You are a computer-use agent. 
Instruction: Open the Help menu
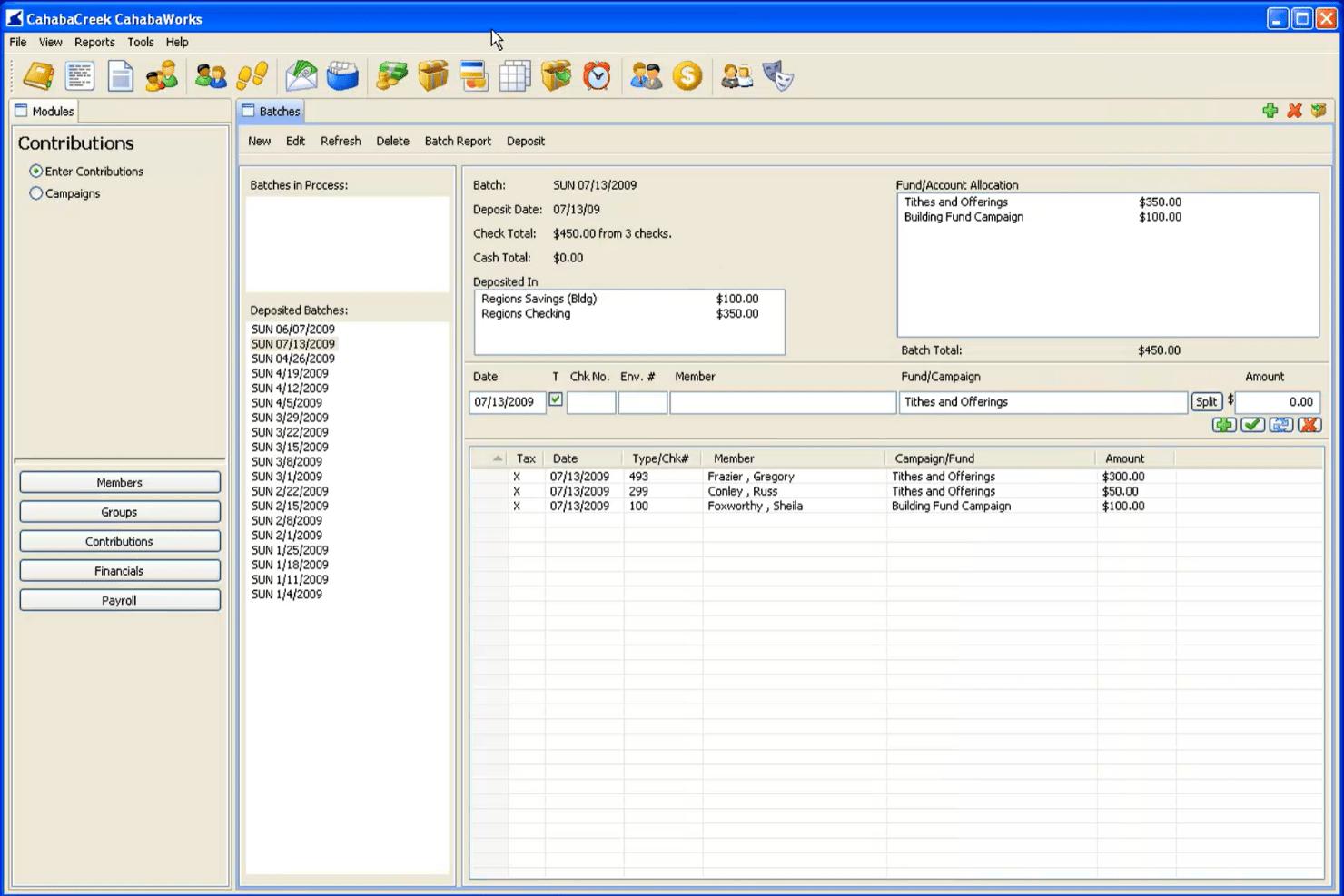pos(177,42)
